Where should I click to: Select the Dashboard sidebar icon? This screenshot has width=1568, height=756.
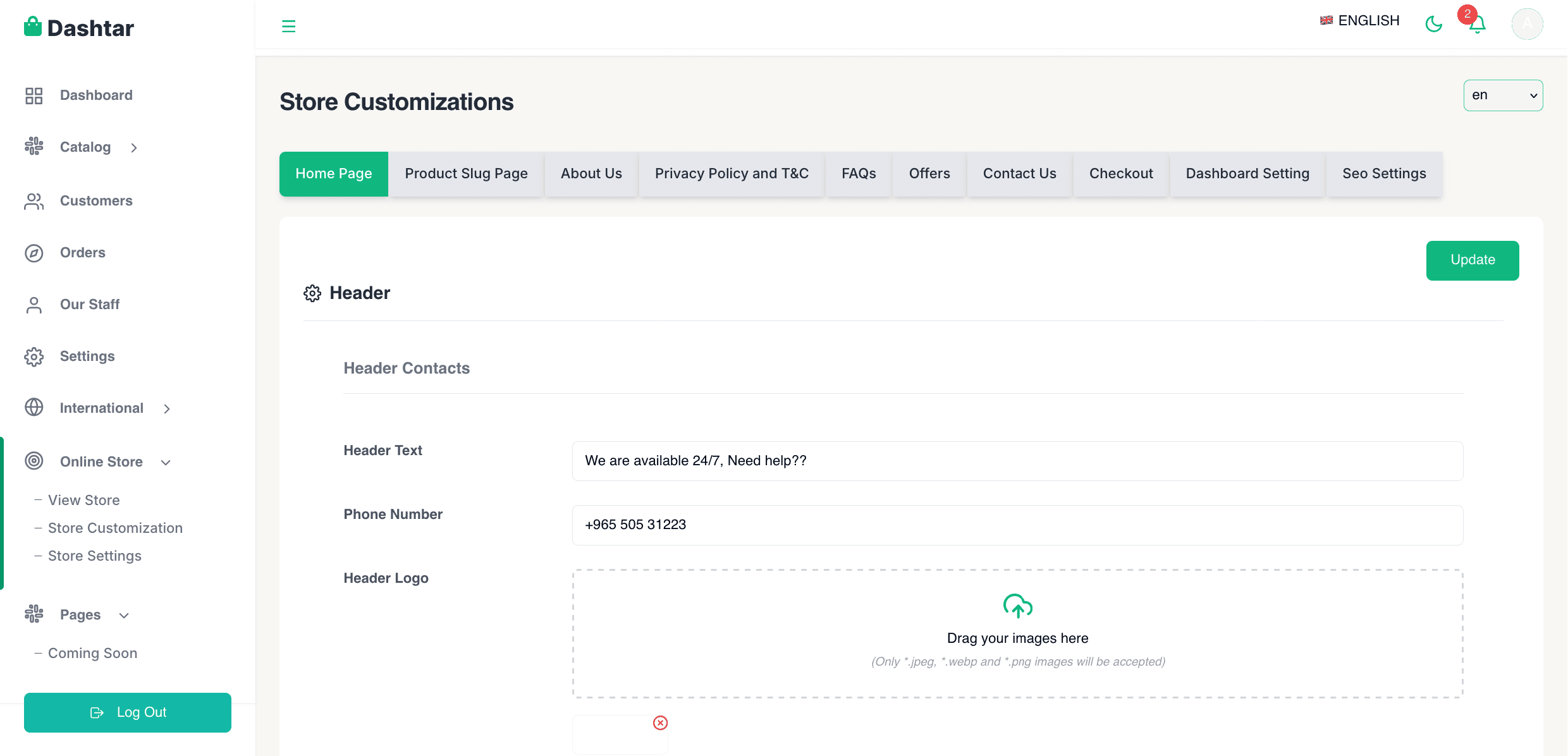tap(34, 95)
